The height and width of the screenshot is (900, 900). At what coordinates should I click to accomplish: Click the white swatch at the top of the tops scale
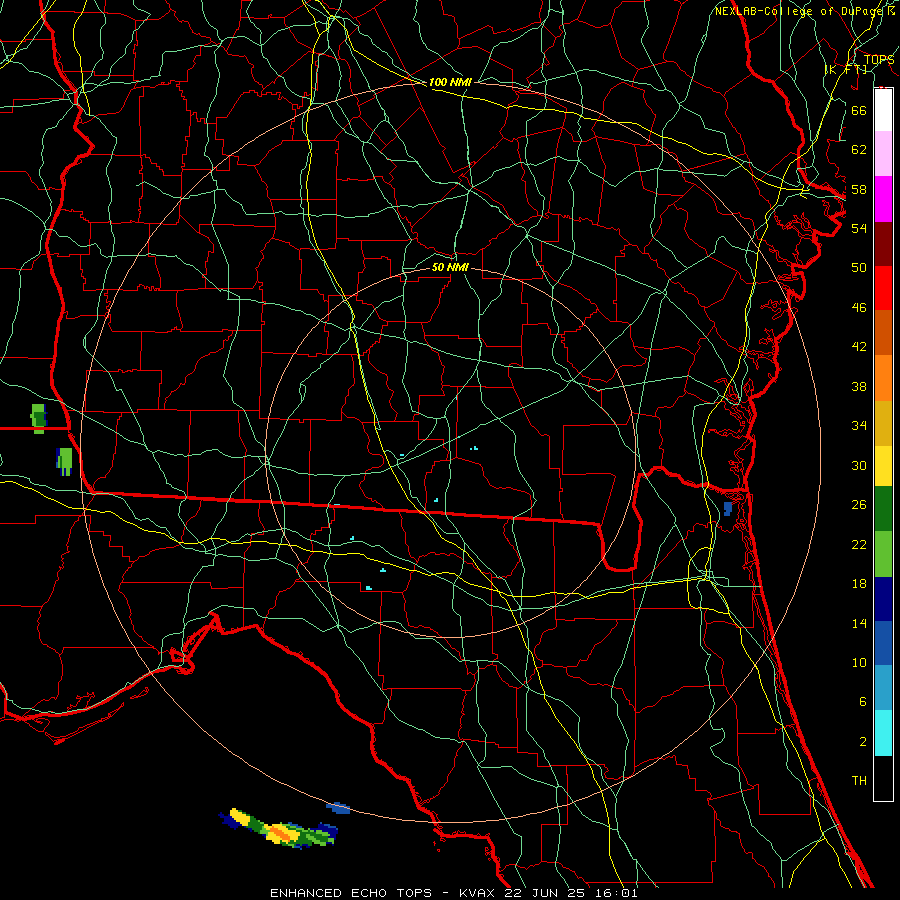(x=883, y=110)
